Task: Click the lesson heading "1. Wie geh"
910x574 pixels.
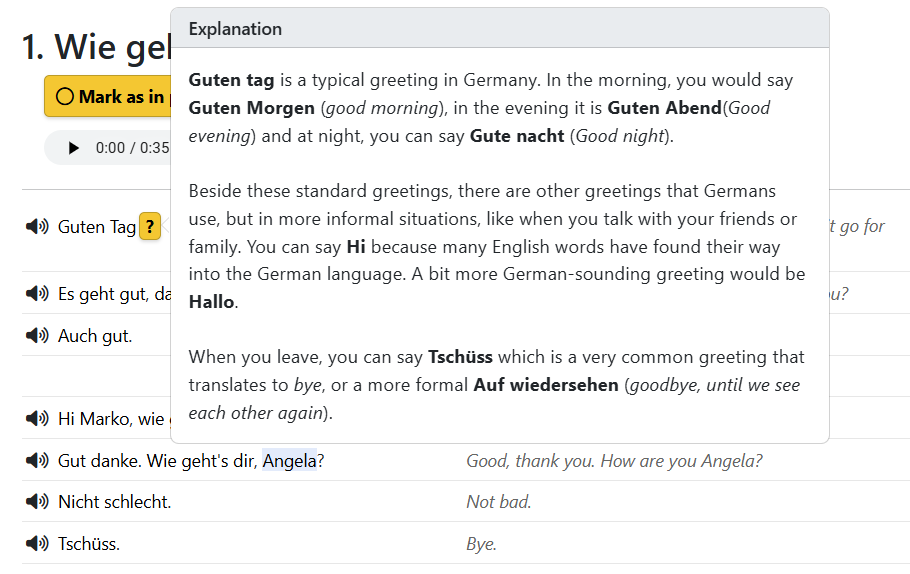Action: 97,47
